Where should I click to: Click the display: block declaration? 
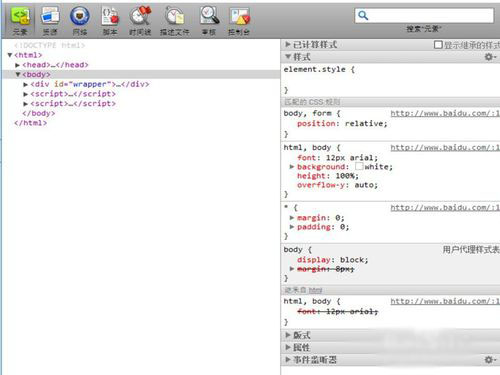click(x=333, y=260)
